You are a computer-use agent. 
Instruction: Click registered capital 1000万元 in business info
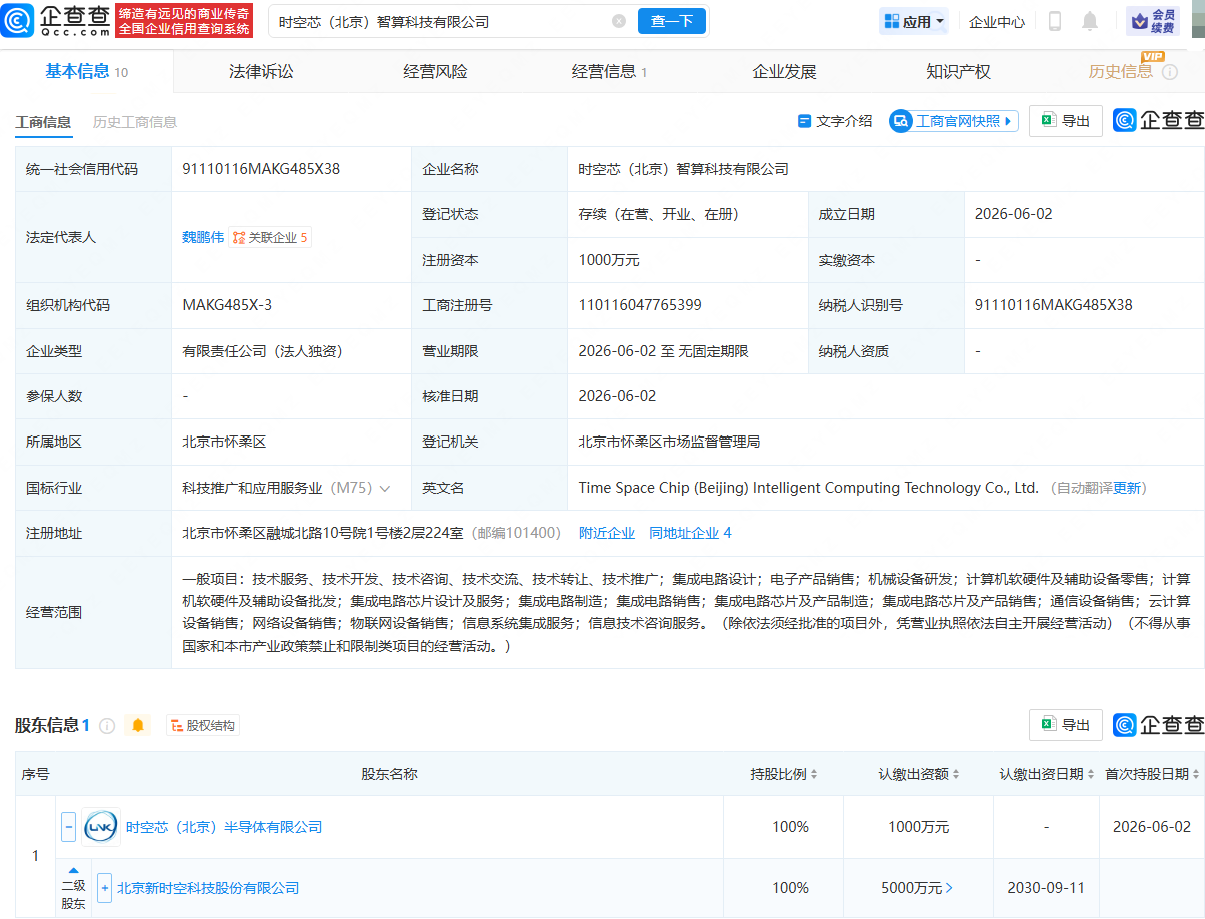[x=609, y=260]
